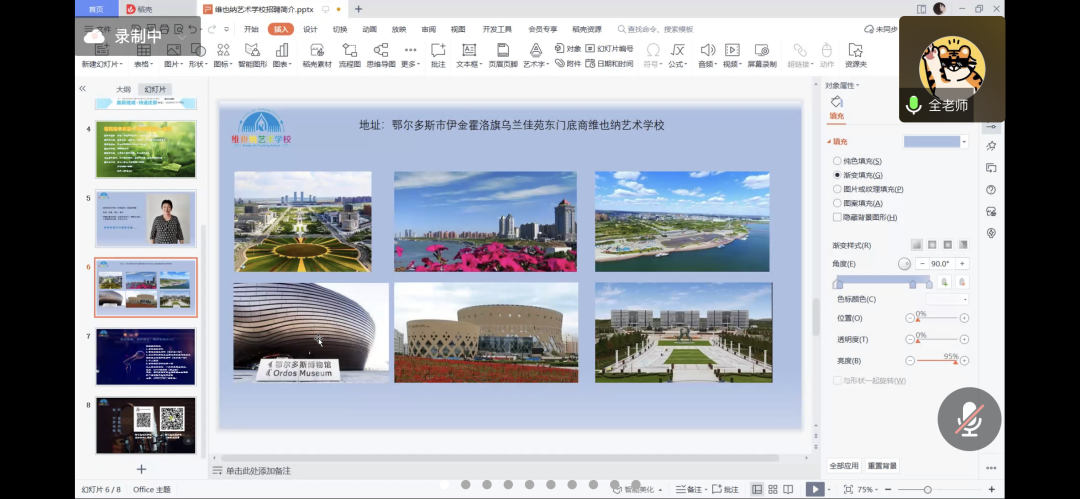This screenshot has height=499, width=1080.
Task: Switch to 大纲 outline tab
Action: click(123, 90)
